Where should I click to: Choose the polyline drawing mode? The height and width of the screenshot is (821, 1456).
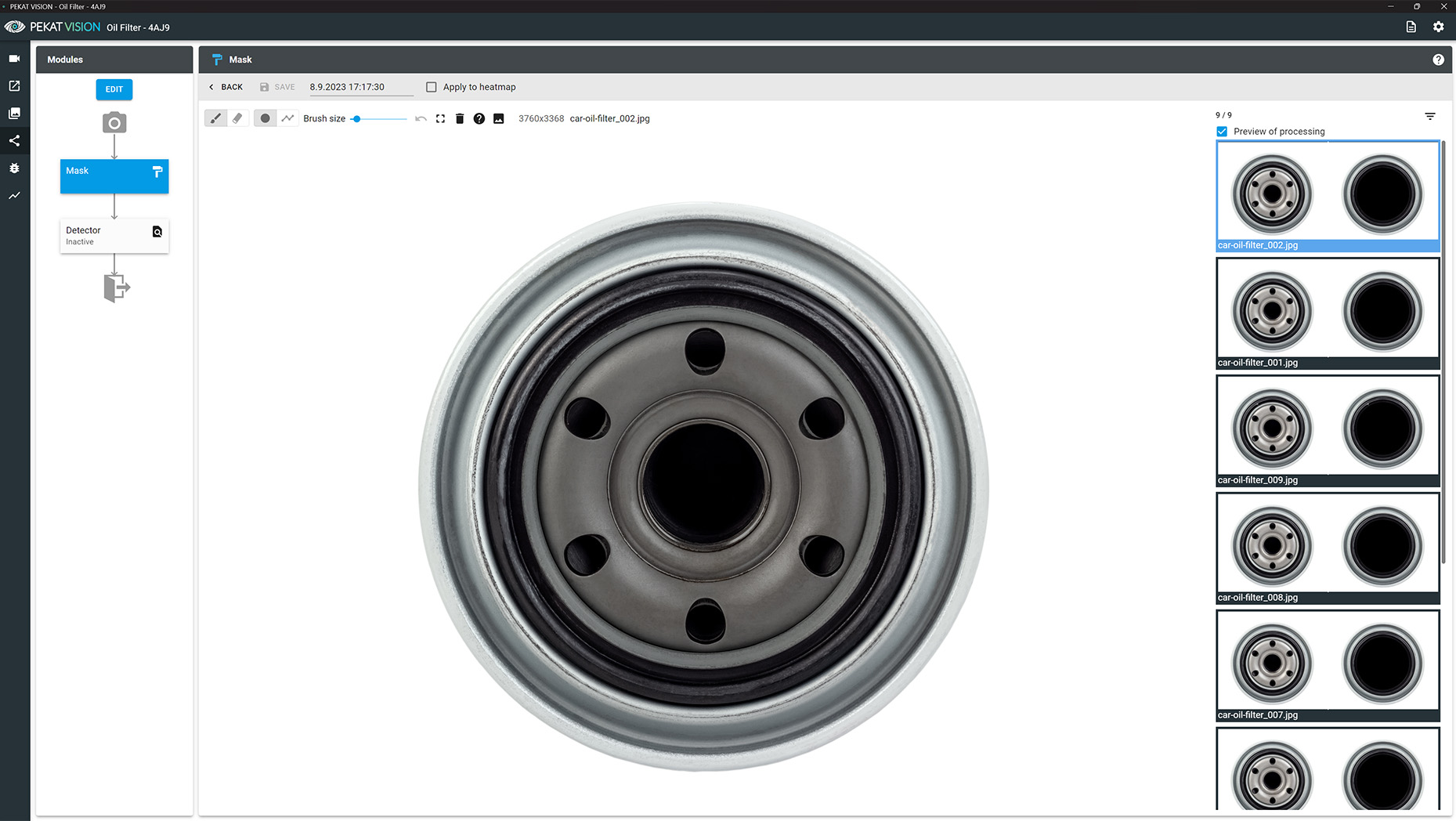point(287,118)
